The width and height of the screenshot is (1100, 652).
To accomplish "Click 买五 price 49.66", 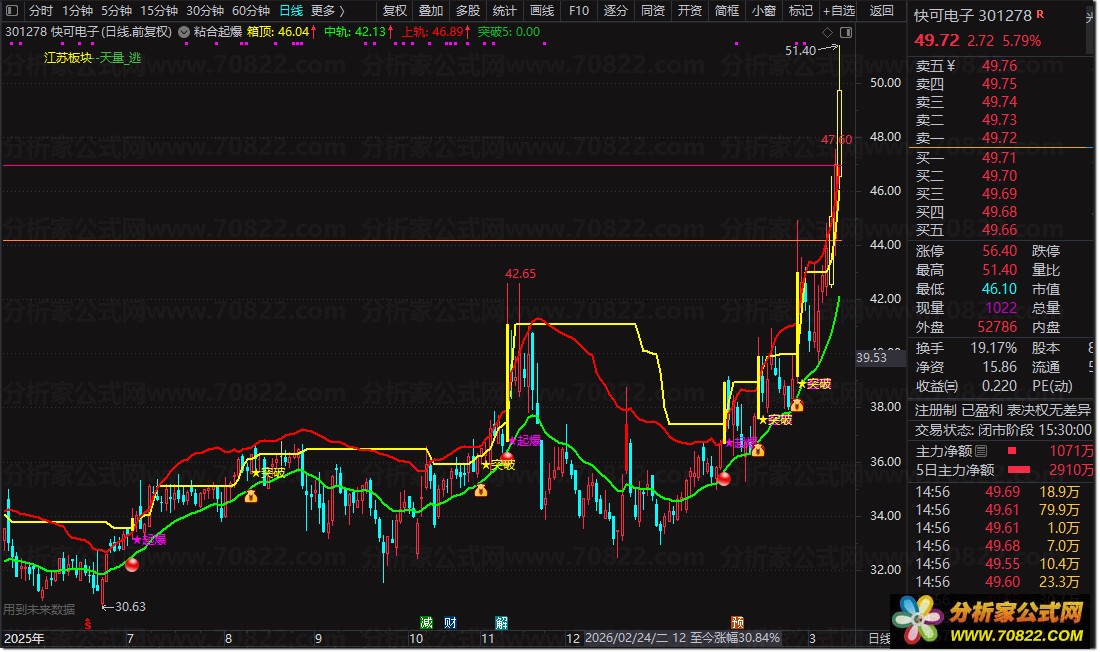I will point(999,230).
